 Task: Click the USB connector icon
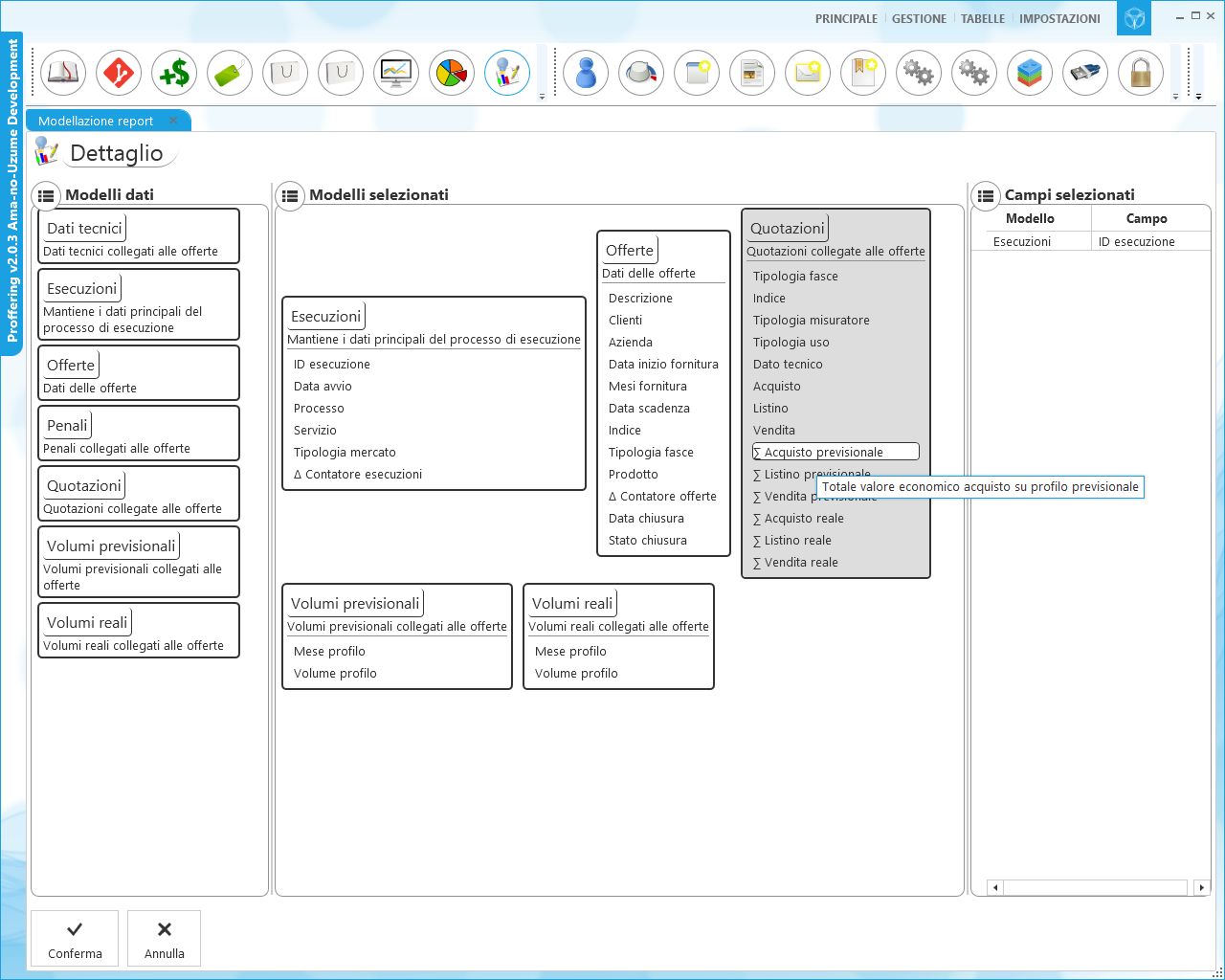coord(1085,73)
